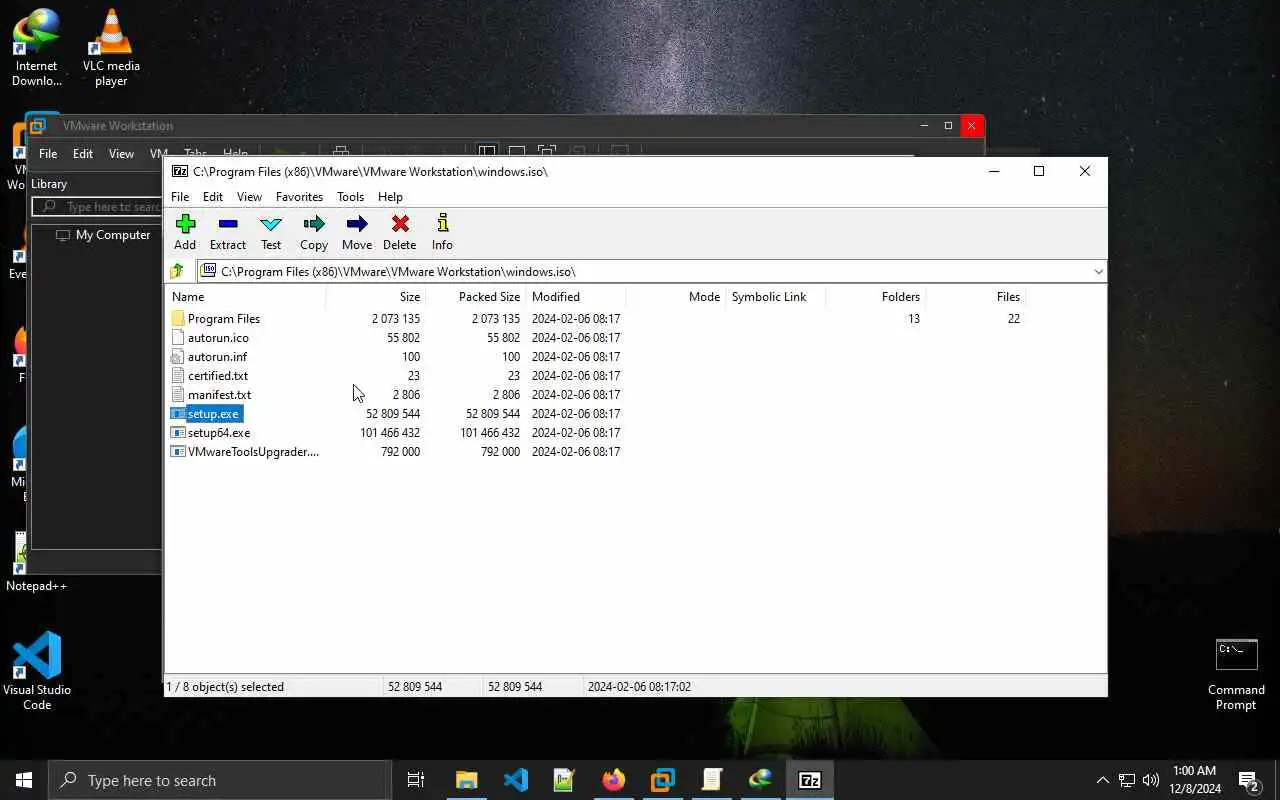
Task: Click the taskbar clock showing 1:00 AM
Action: coord(1195,780)
